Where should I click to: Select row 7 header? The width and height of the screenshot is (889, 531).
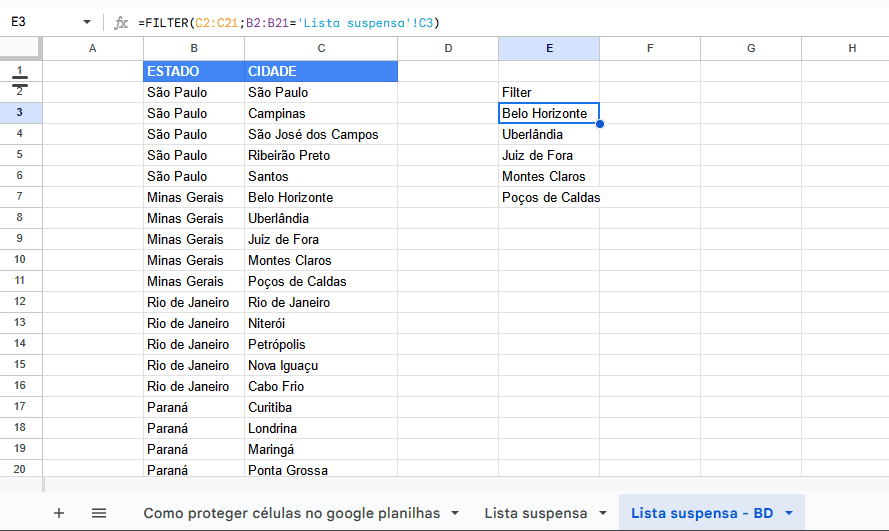[x=20, y=197]
